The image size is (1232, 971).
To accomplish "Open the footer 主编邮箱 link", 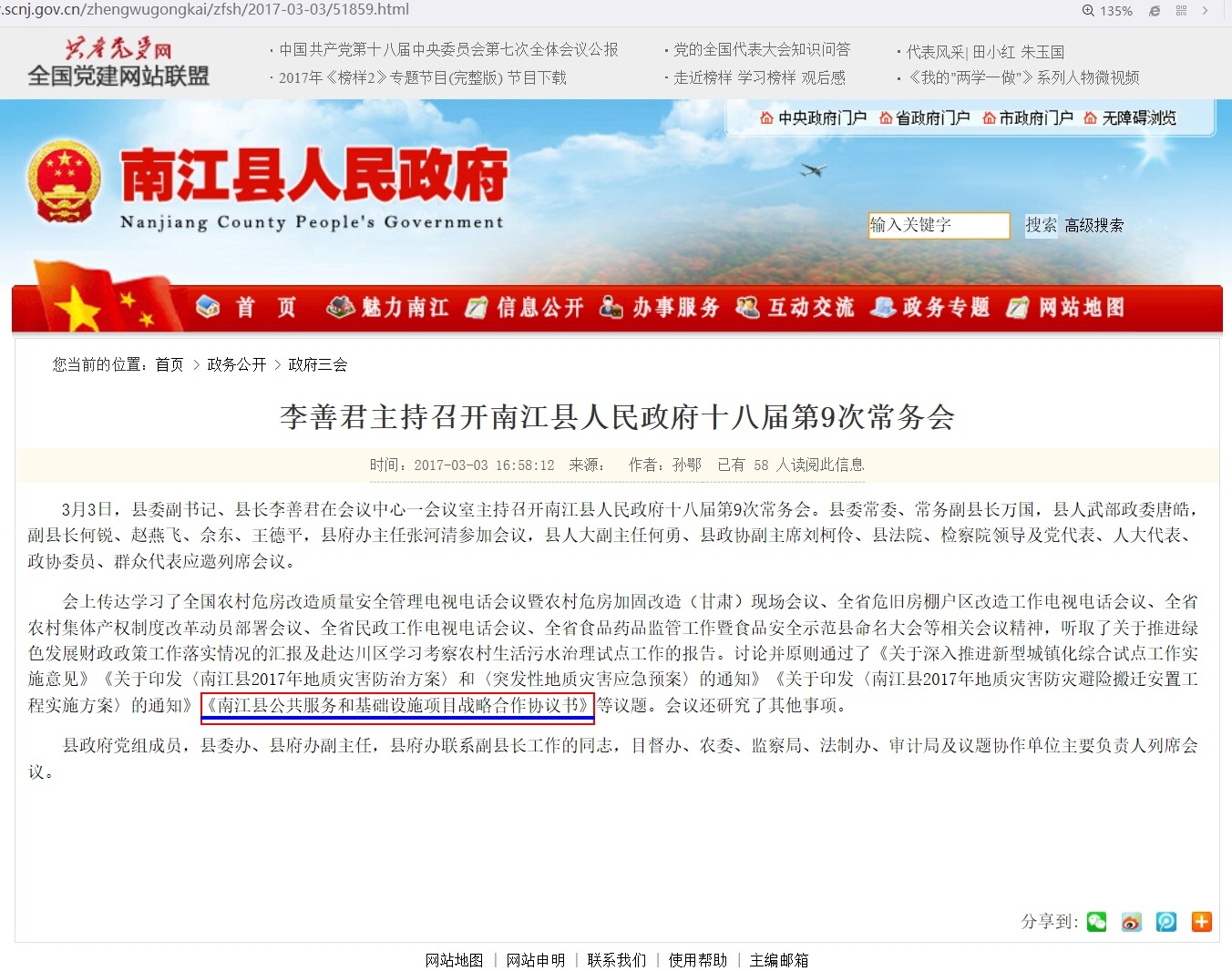I will click(x=779, y=960).
